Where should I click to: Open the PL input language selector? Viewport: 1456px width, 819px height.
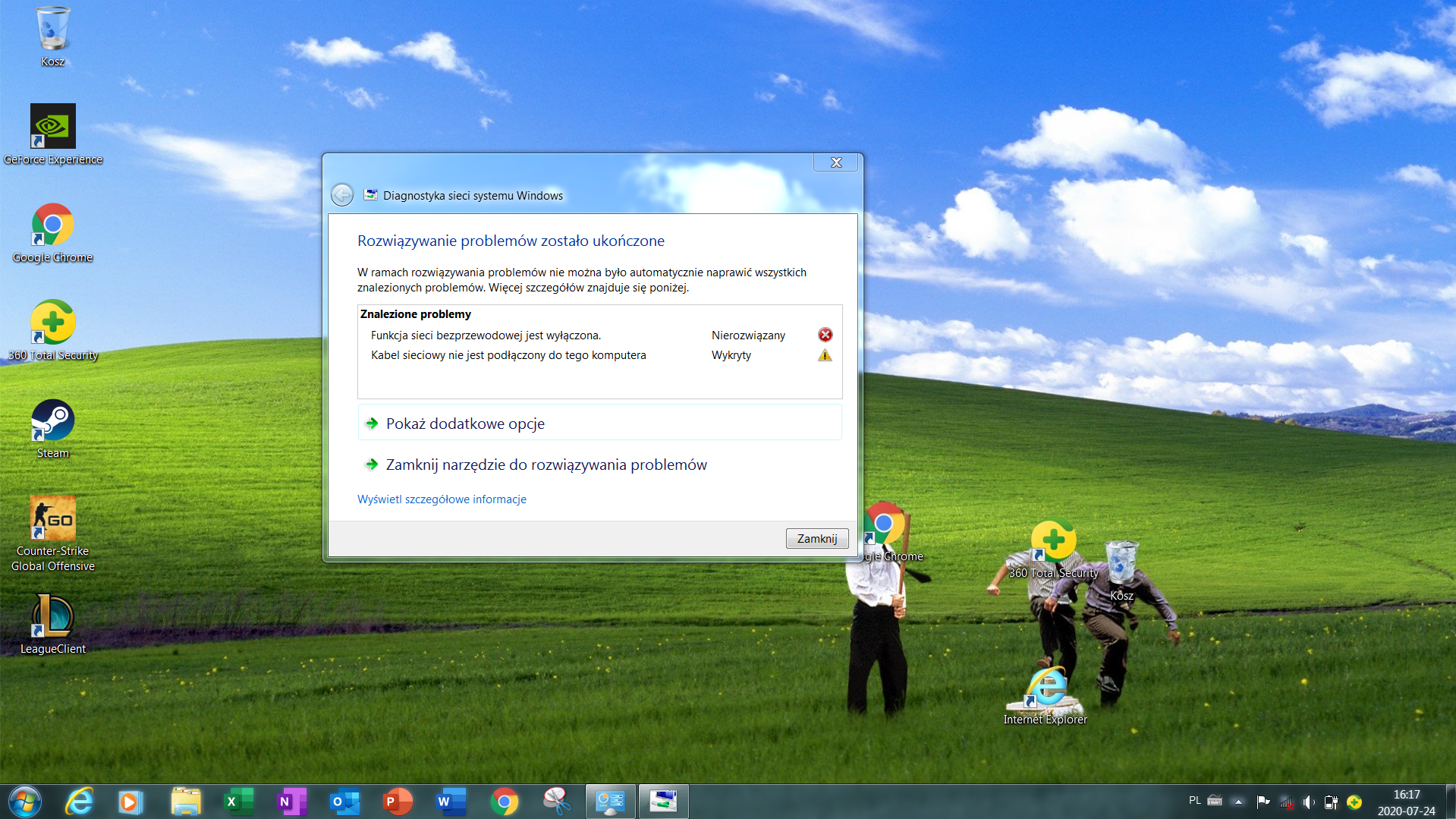pyautogui.click(x=1195, y=800)
